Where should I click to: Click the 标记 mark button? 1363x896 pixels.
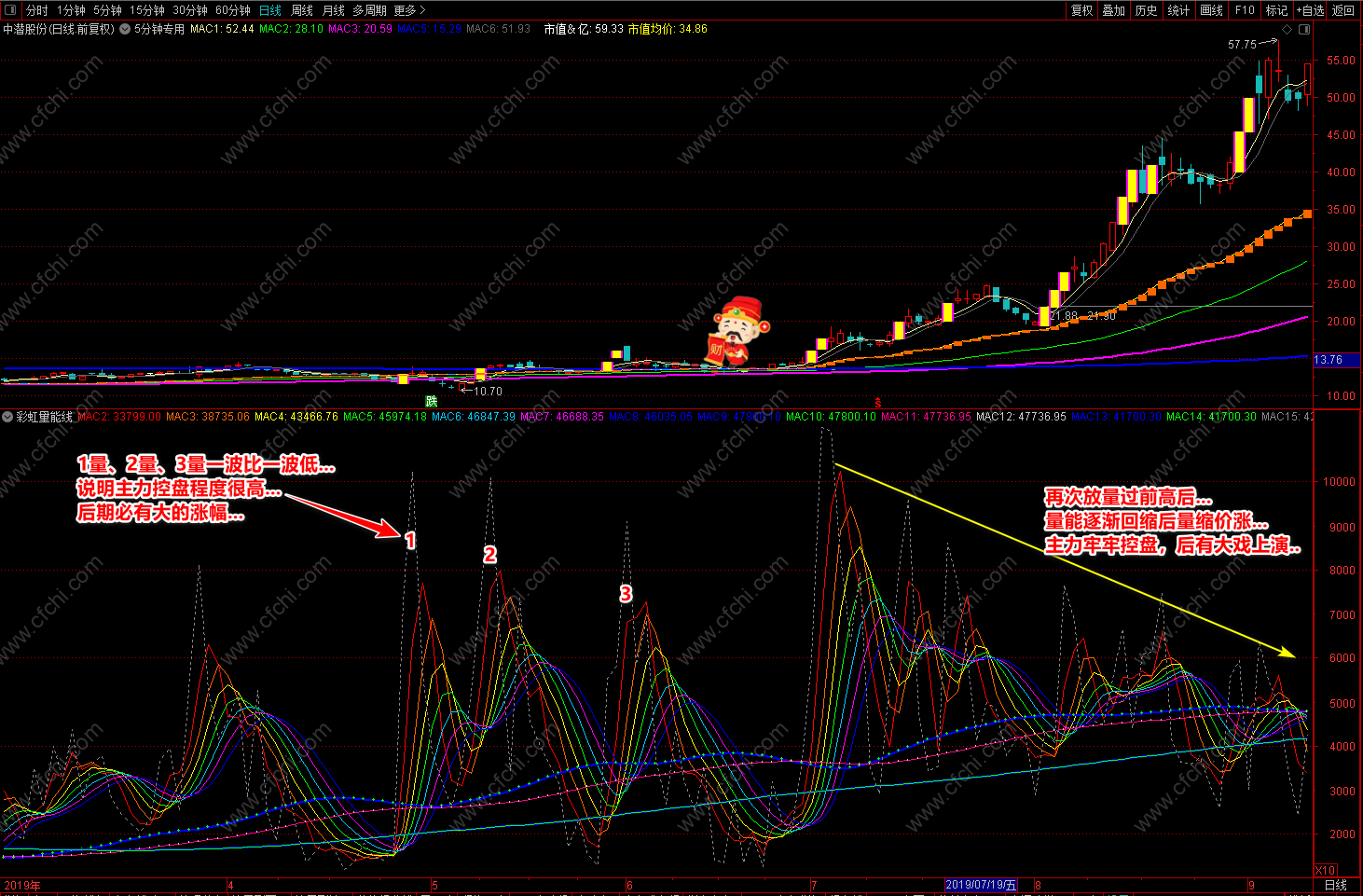click(1276, 10)
